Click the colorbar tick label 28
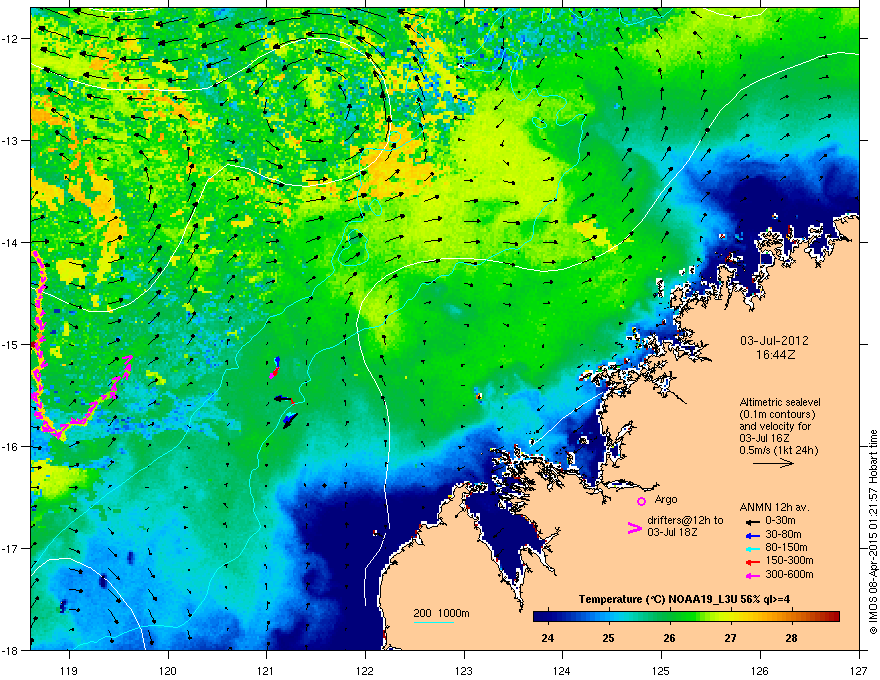This screenshot has height=680, width=880. click(791, 638)
